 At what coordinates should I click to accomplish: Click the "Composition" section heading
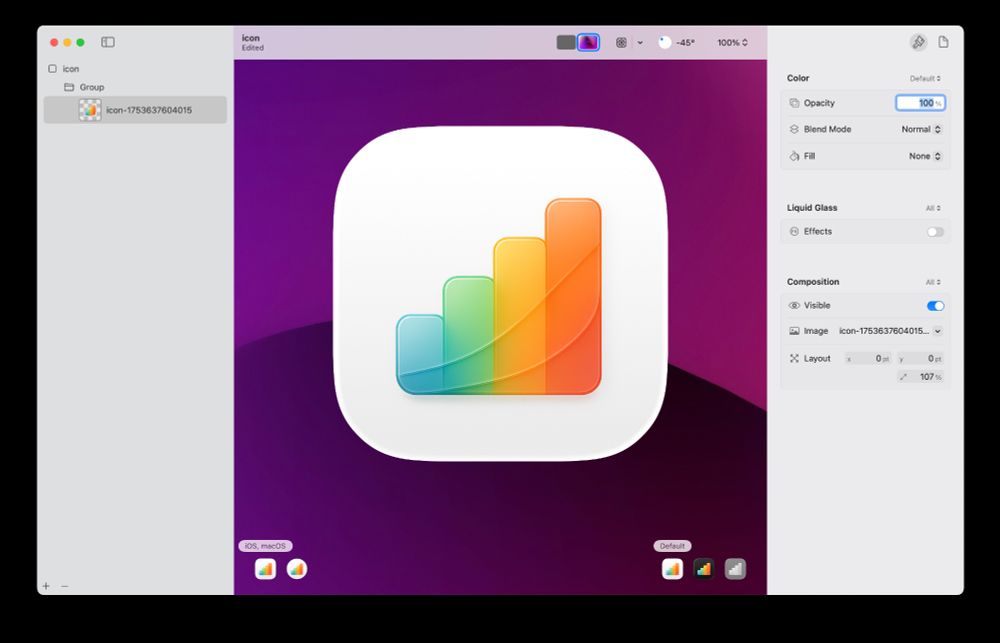[x=812, y=282]
